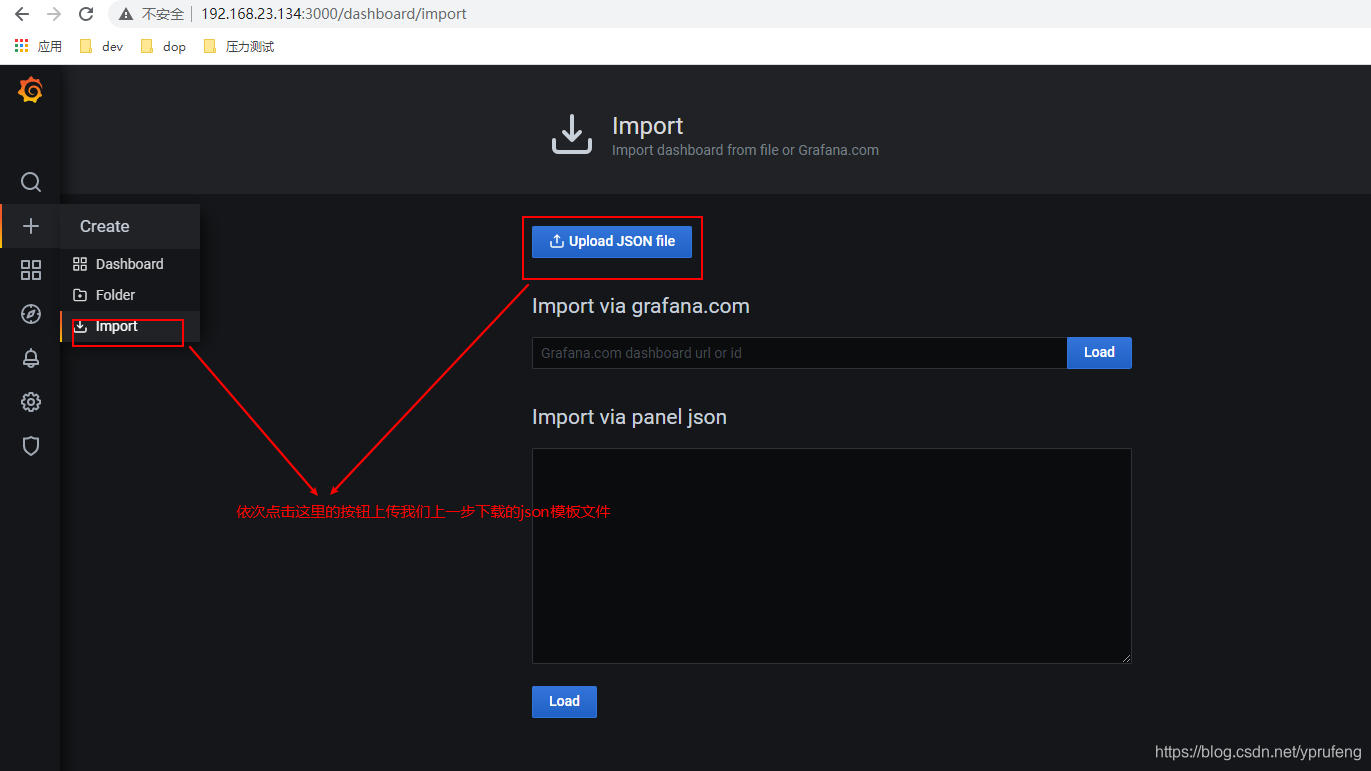The height and width of the screenshot is (771, 1371).
Task: Select Folder in Create menu
Action: click(x=130, y=295)
